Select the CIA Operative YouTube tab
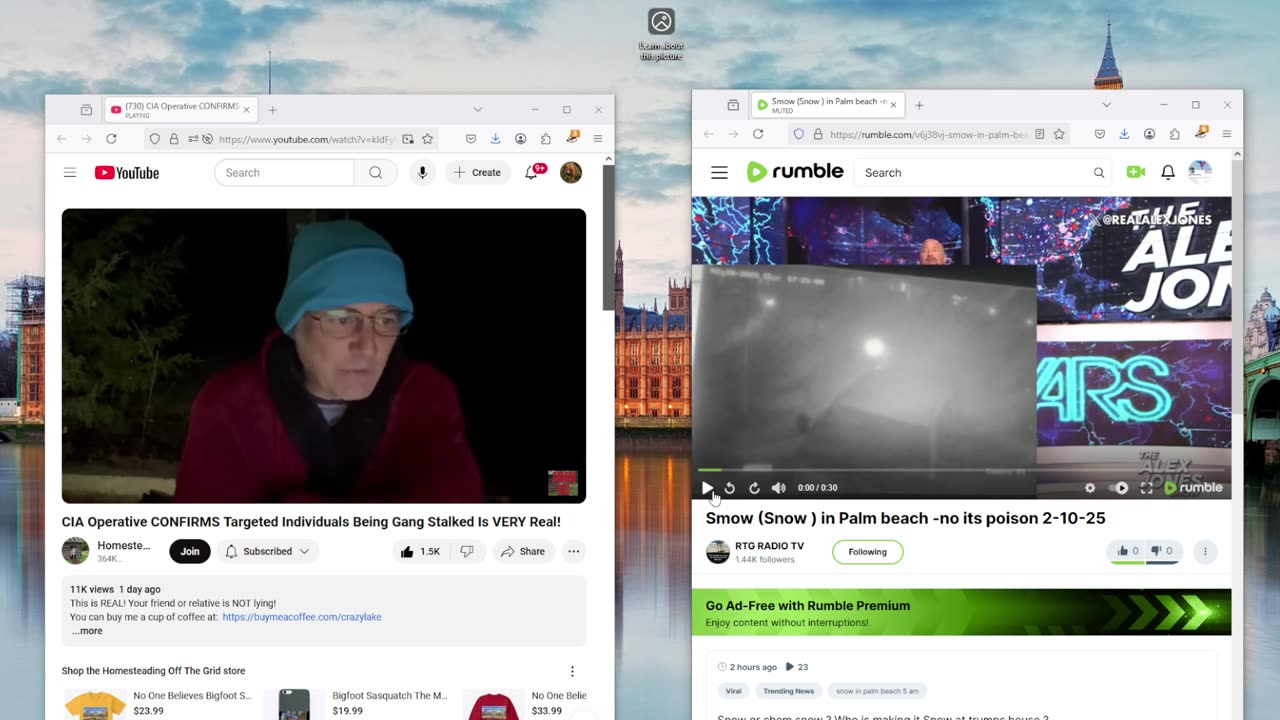 180,110
